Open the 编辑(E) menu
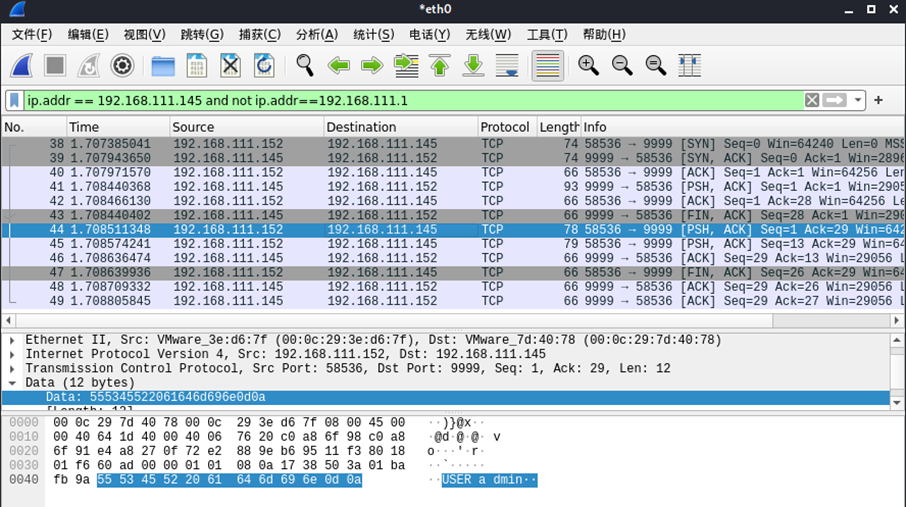The width and height of the screenshot is (906, 507). tap(88, 35)
